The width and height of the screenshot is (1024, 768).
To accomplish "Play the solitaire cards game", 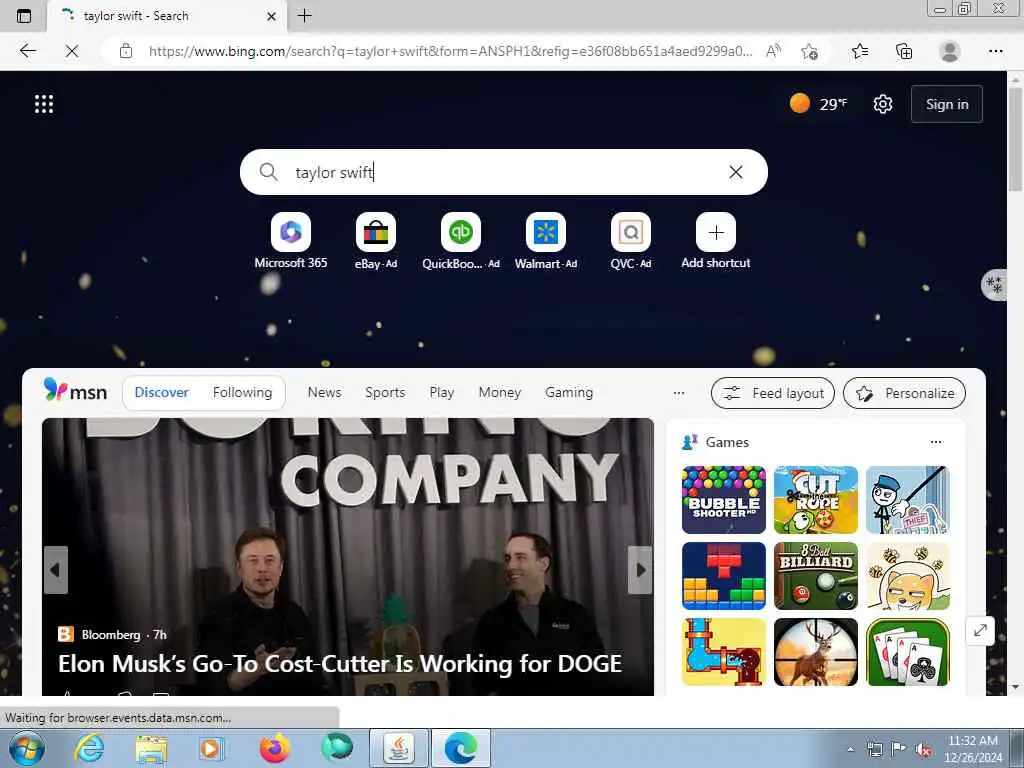I will pyautogui.click(x=908, y=652).
